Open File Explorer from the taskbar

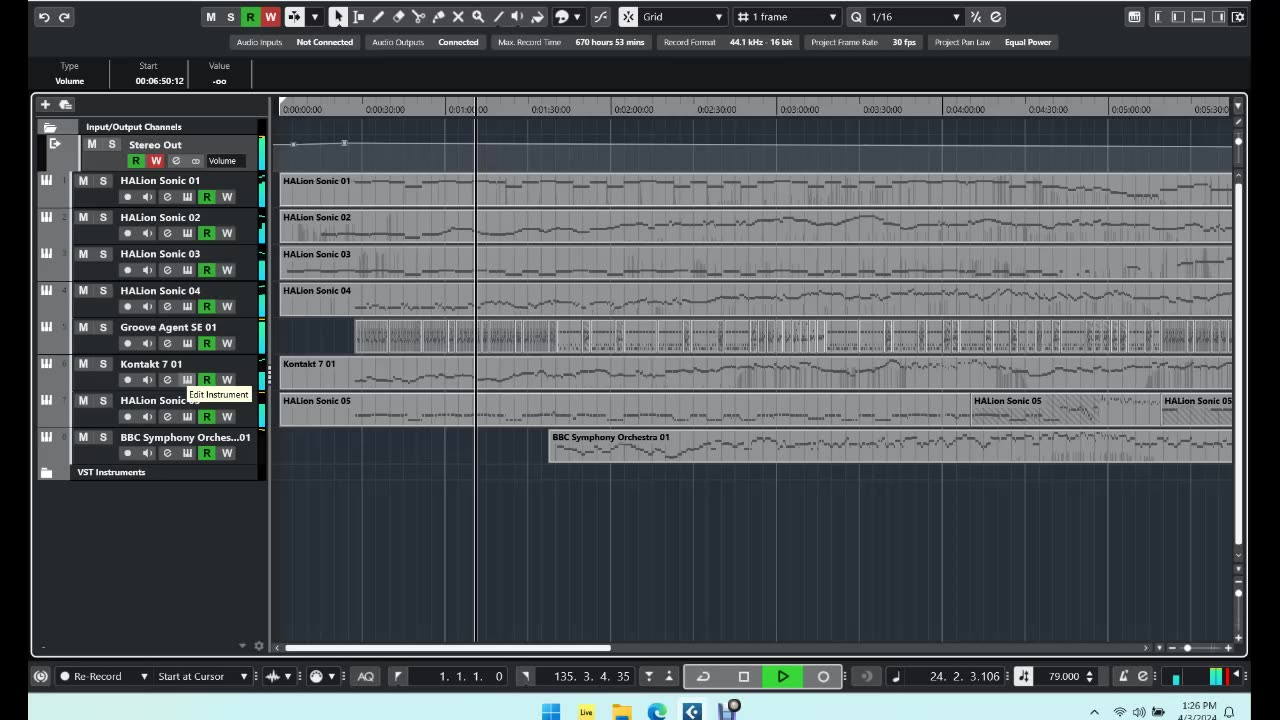click(x=622, y=711)
